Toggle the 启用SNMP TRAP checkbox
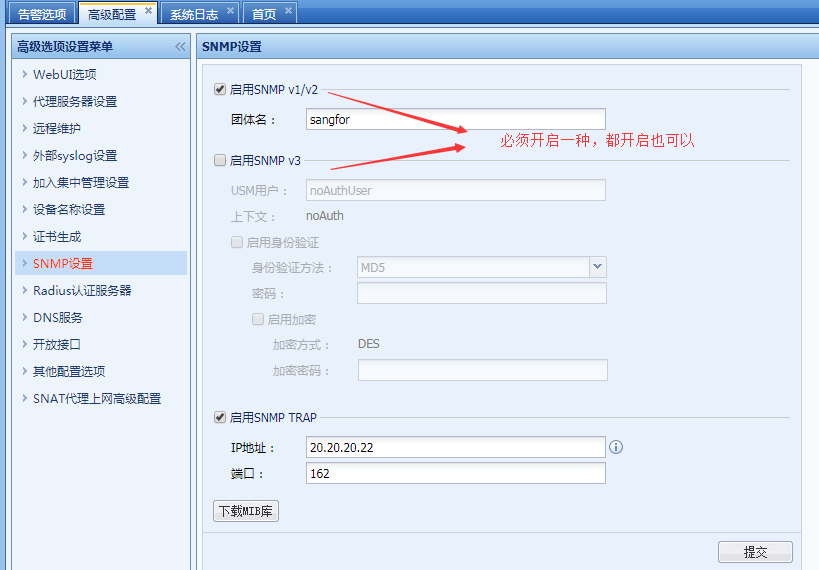Image resolution: width=819 pixels, height=570 pixels. (220, 417)
